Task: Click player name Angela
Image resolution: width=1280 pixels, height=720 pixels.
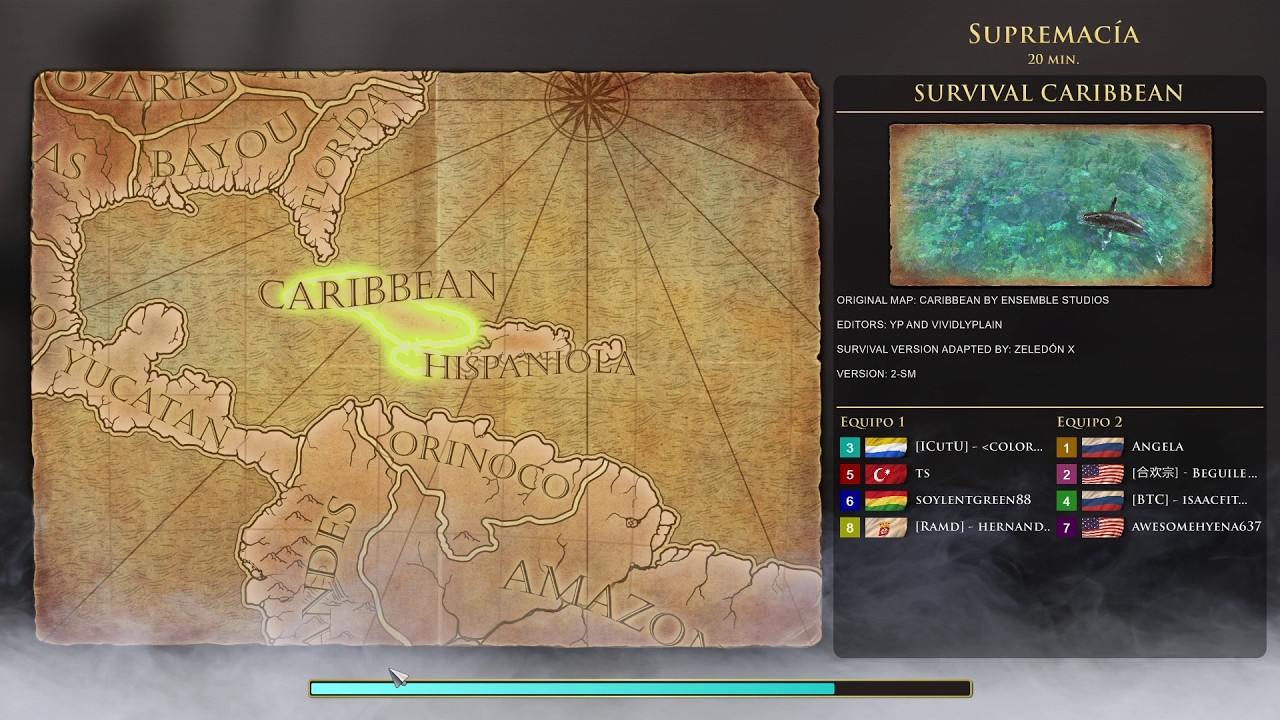Action: (1157, 447)
